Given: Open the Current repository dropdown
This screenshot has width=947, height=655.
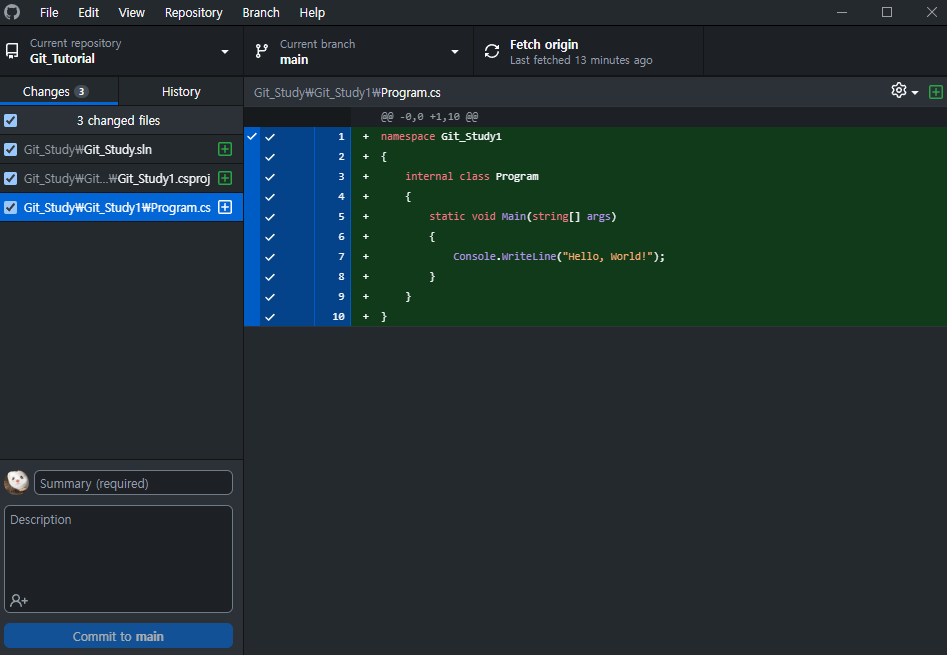Looking at the screenshot, I should pos(121,51).
